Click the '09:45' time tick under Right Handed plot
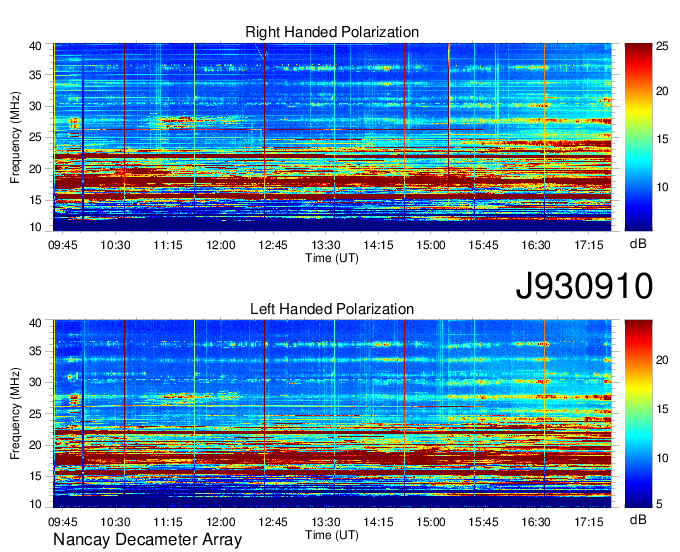This screenshot has width=680, height=552. tap(63, 245)
